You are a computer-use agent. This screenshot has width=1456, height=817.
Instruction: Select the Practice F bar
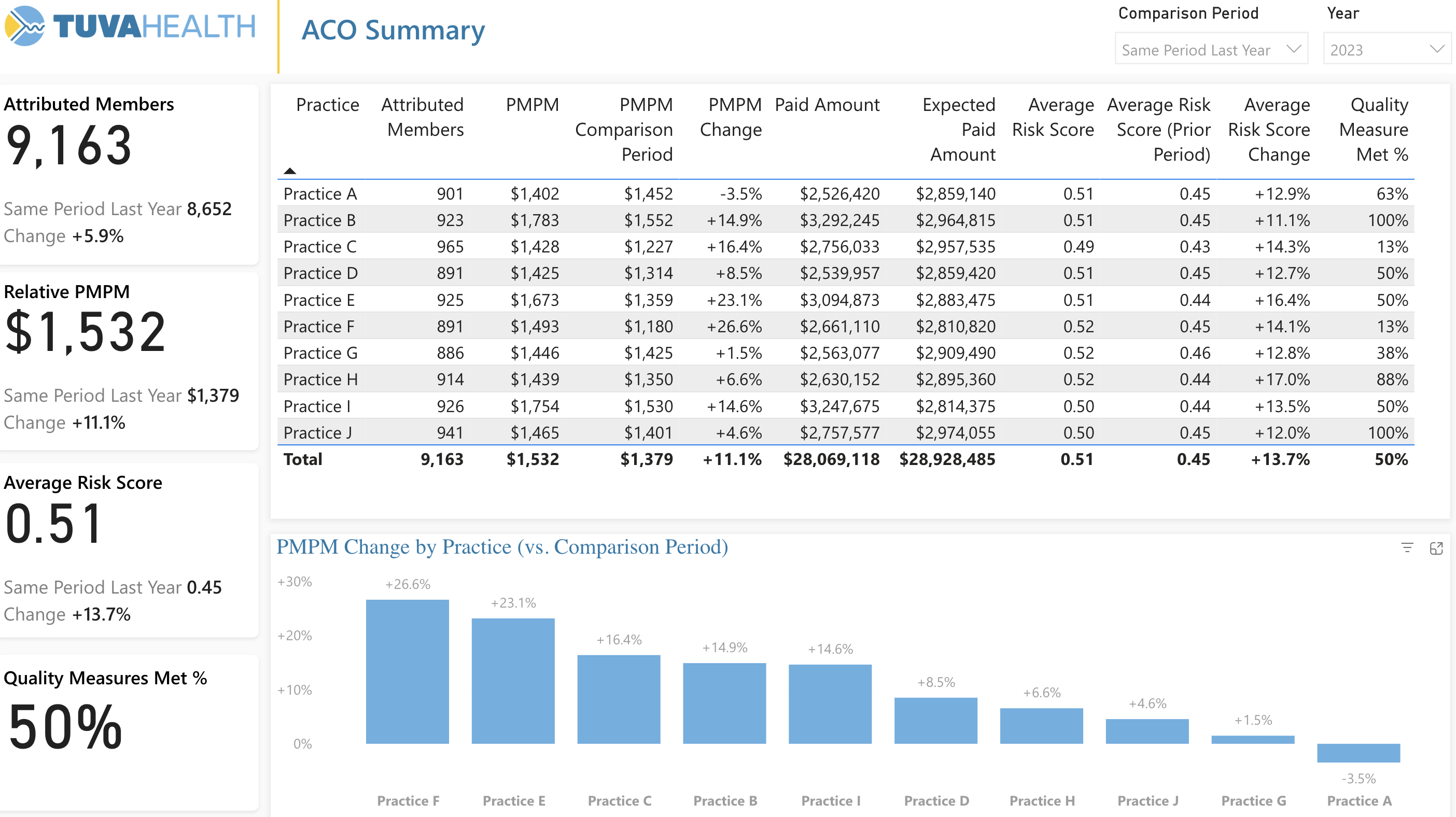click(407, 671)
